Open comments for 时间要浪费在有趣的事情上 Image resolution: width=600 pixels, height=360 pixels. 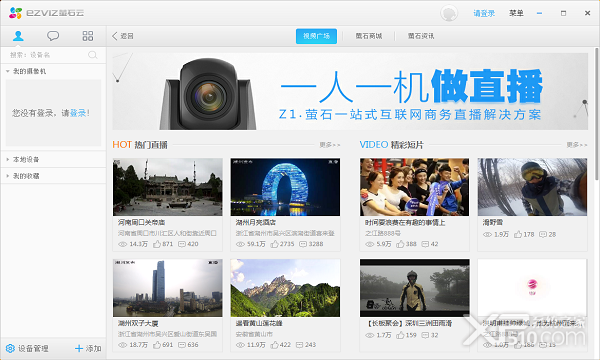(426, 244)
